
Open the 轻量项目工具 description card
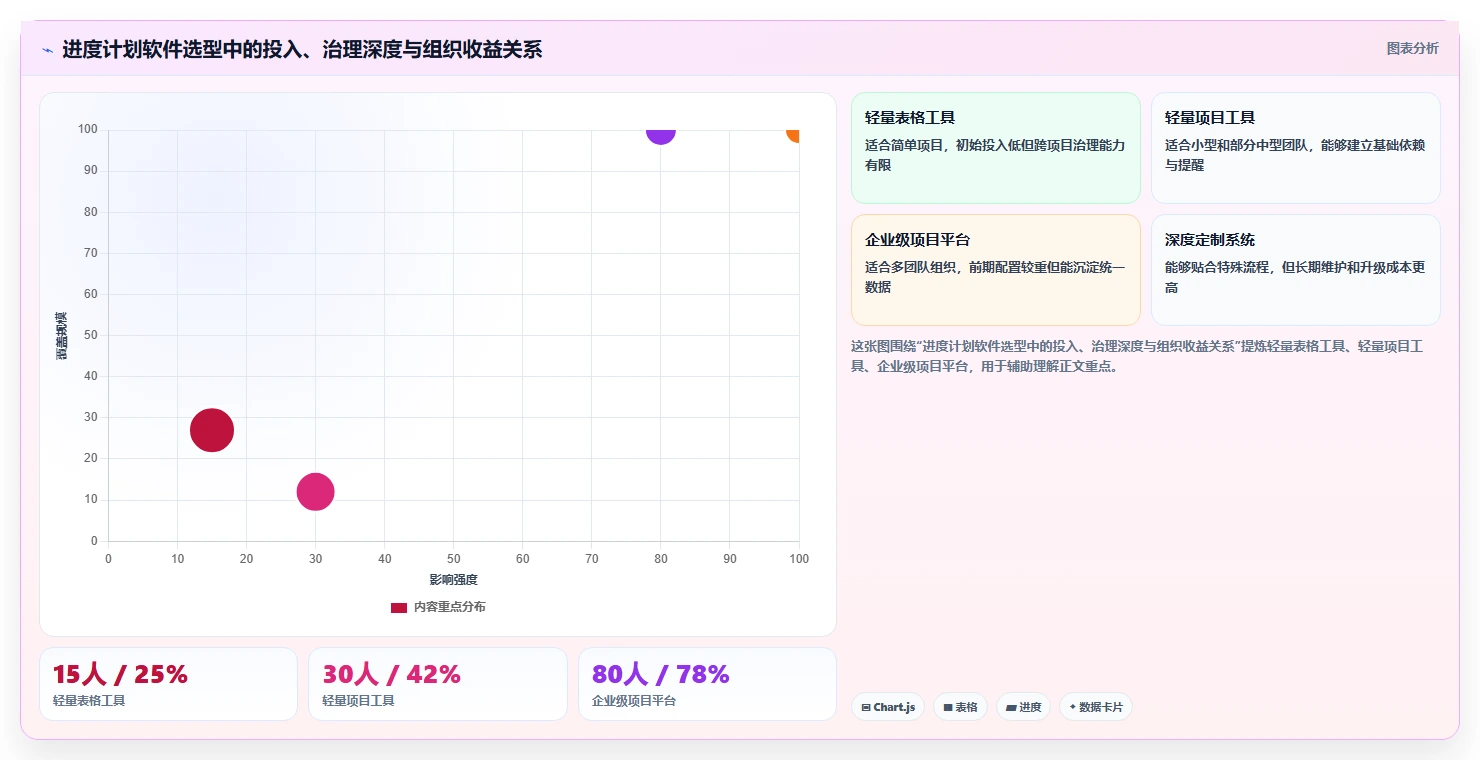pos(1296,148)
